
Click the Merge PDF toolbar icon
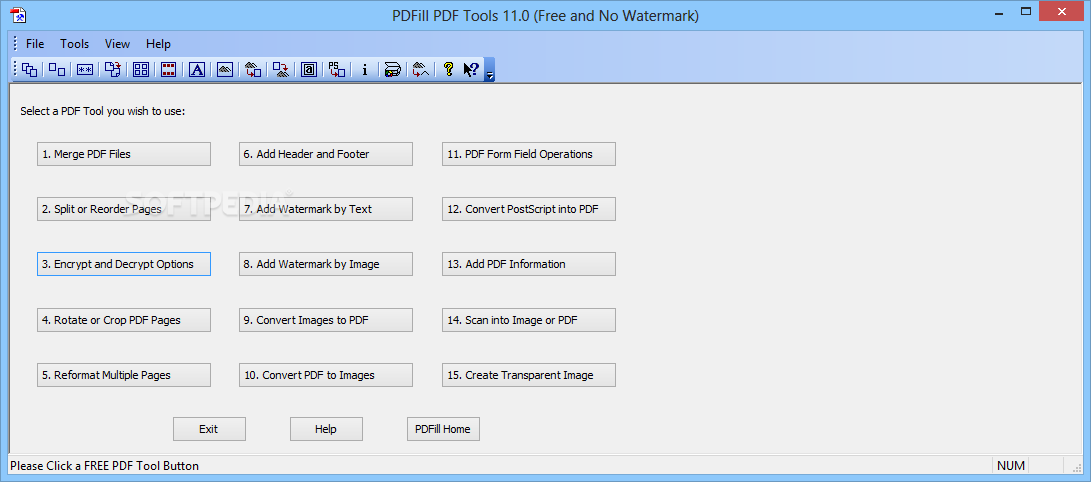coord(29,70)
